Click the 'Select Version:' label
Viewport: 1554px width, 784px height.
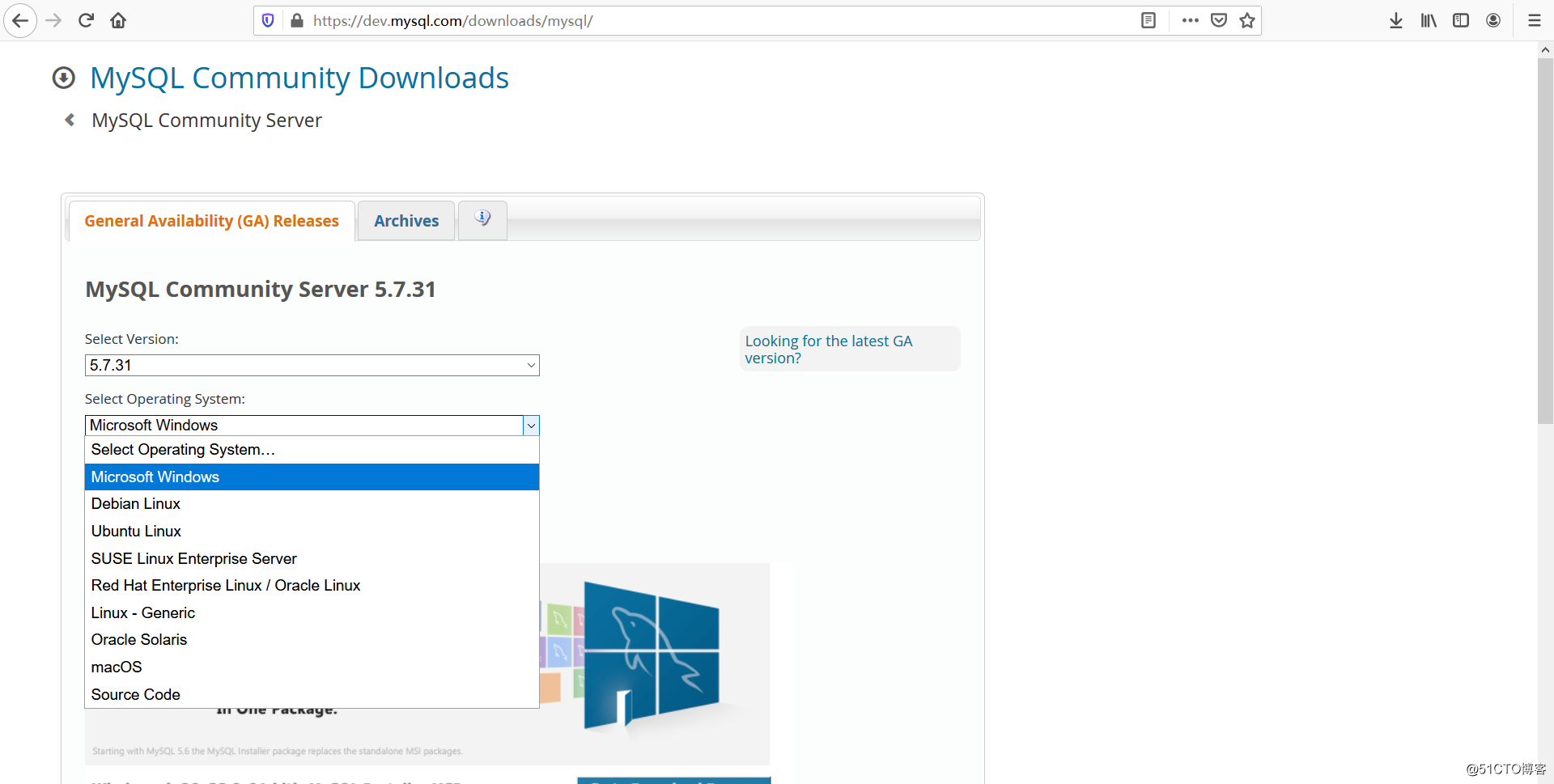pos(132,339)
